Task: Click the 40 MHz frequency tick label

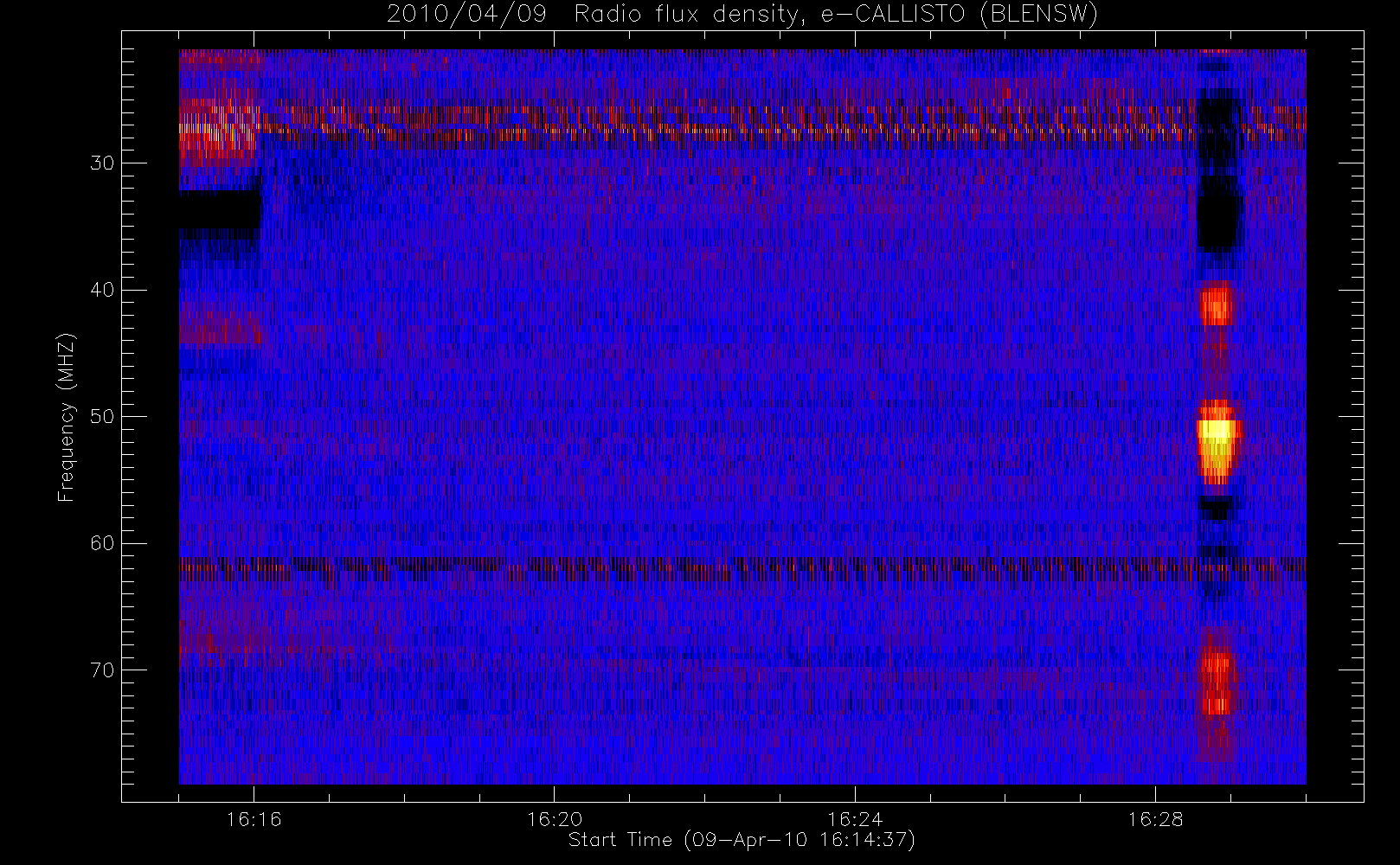Action: tap(102, 290)
